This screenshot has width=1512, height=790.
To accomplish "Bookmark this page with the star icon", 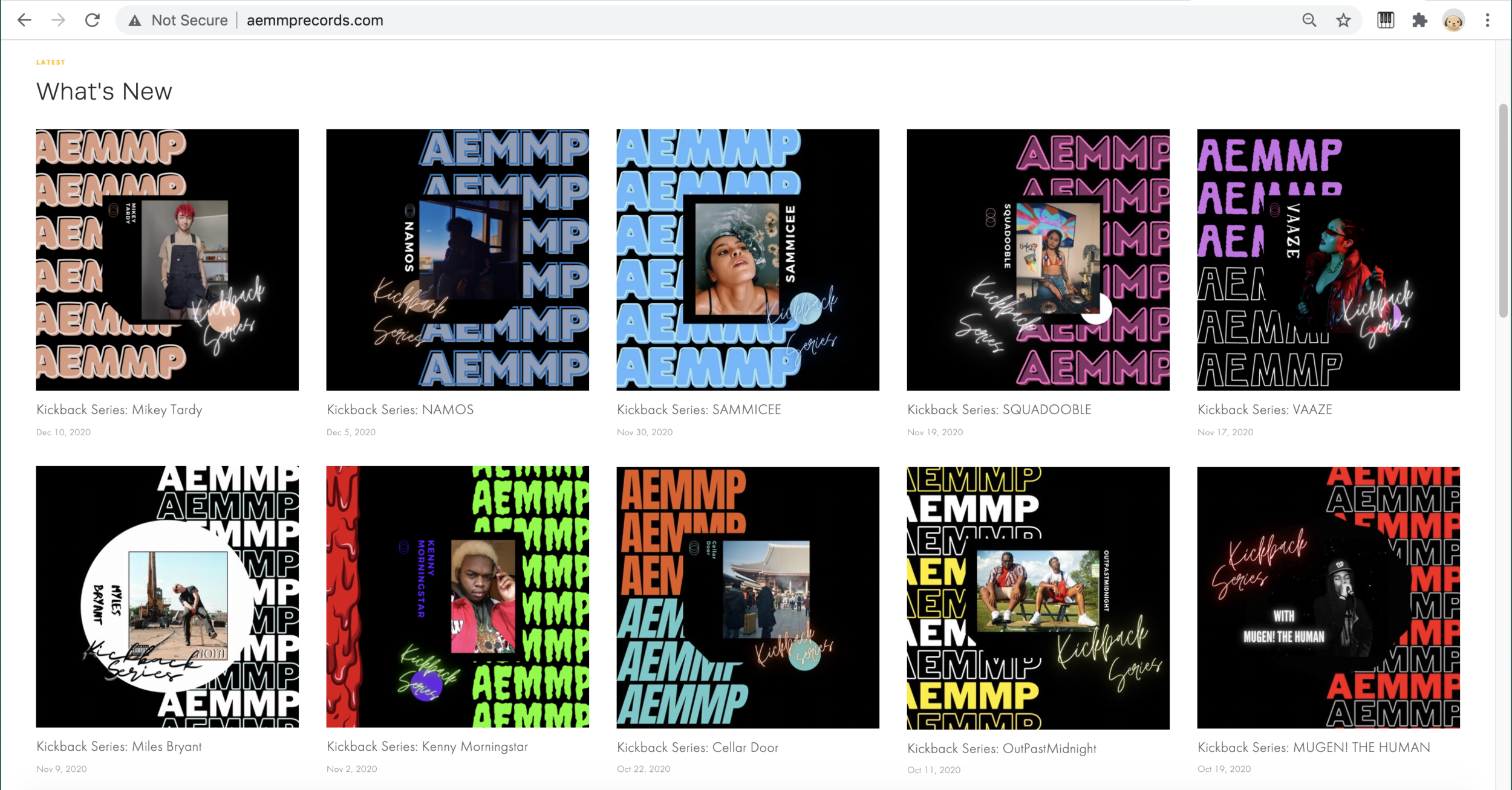I will point(1343,20).
